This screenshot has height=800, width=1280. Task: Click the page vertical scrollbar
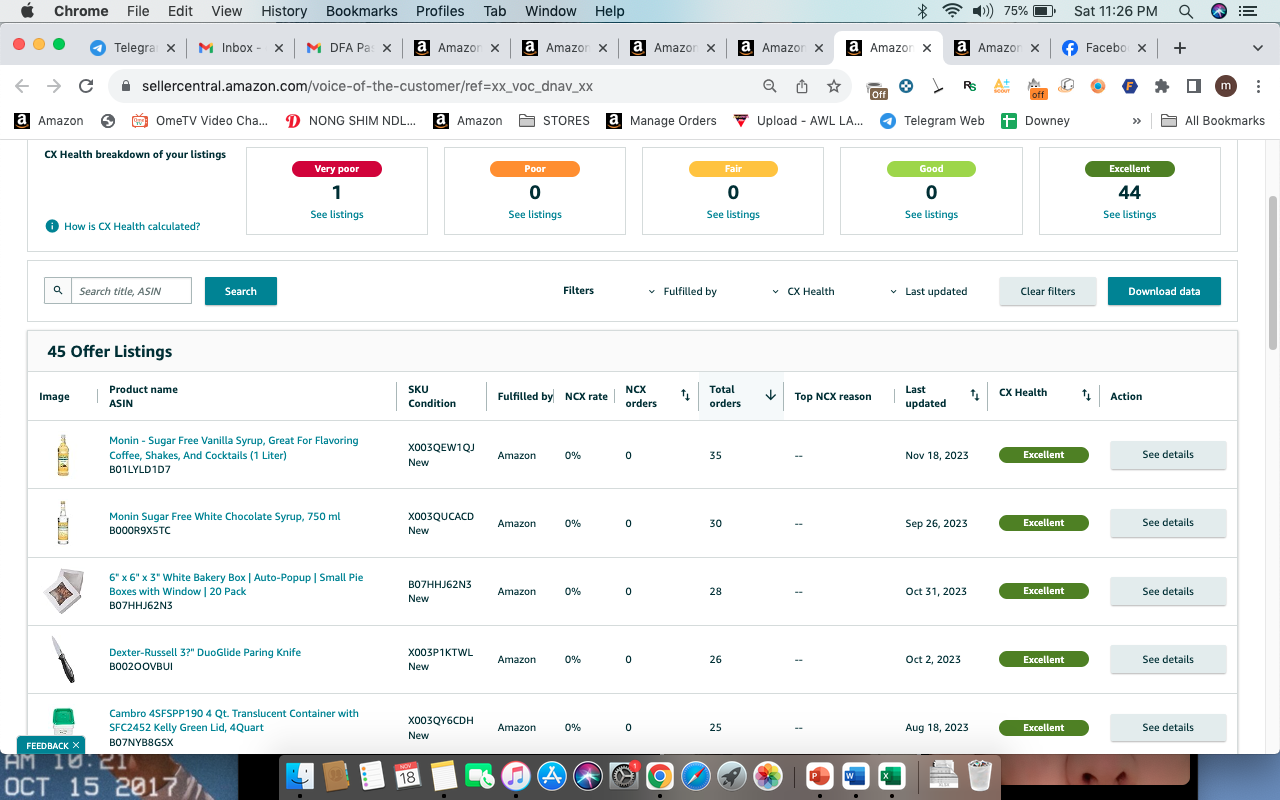pos(1273,272)
